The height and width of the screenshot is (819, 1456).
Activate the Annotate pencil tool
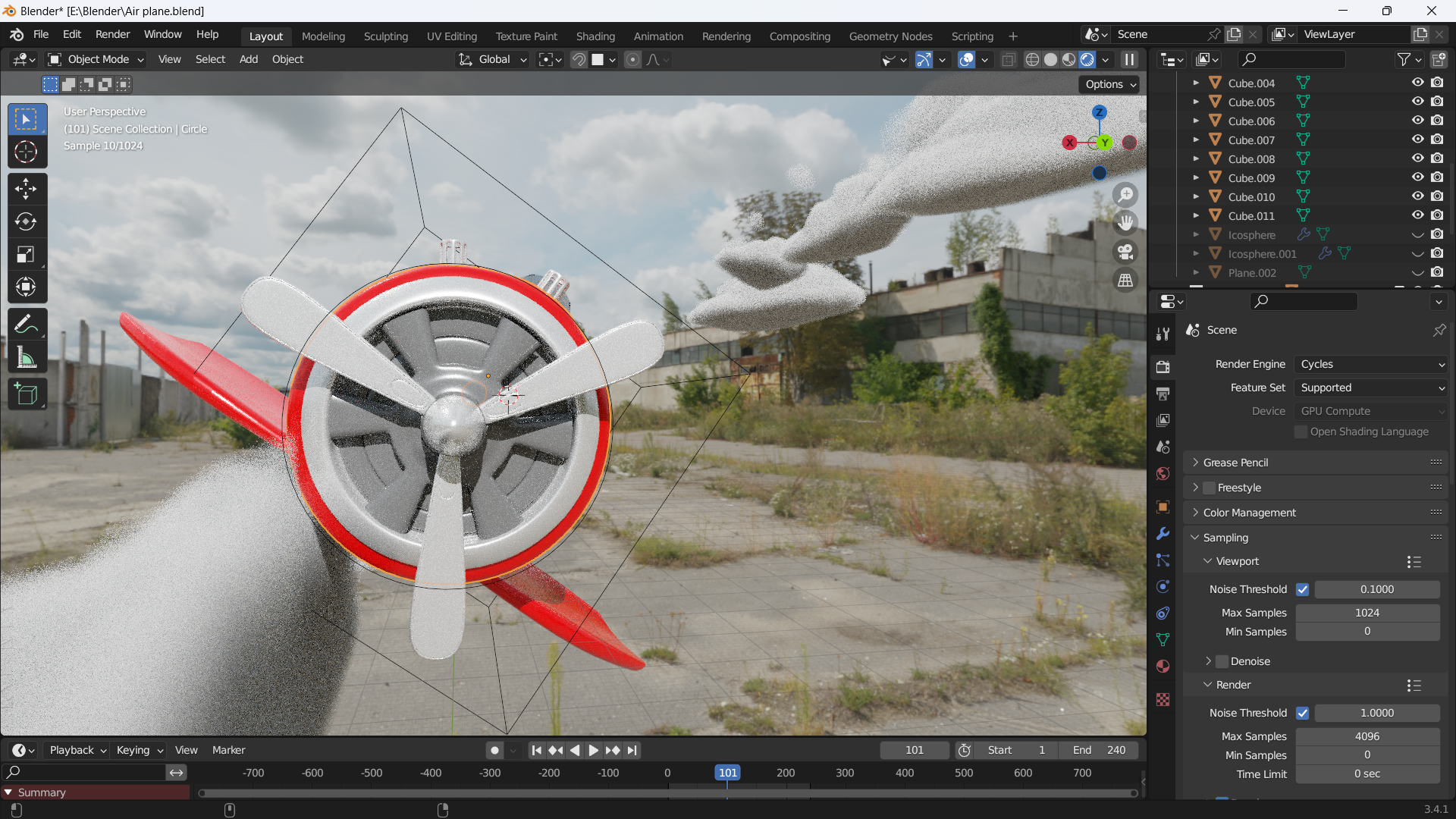pos(27,325)
